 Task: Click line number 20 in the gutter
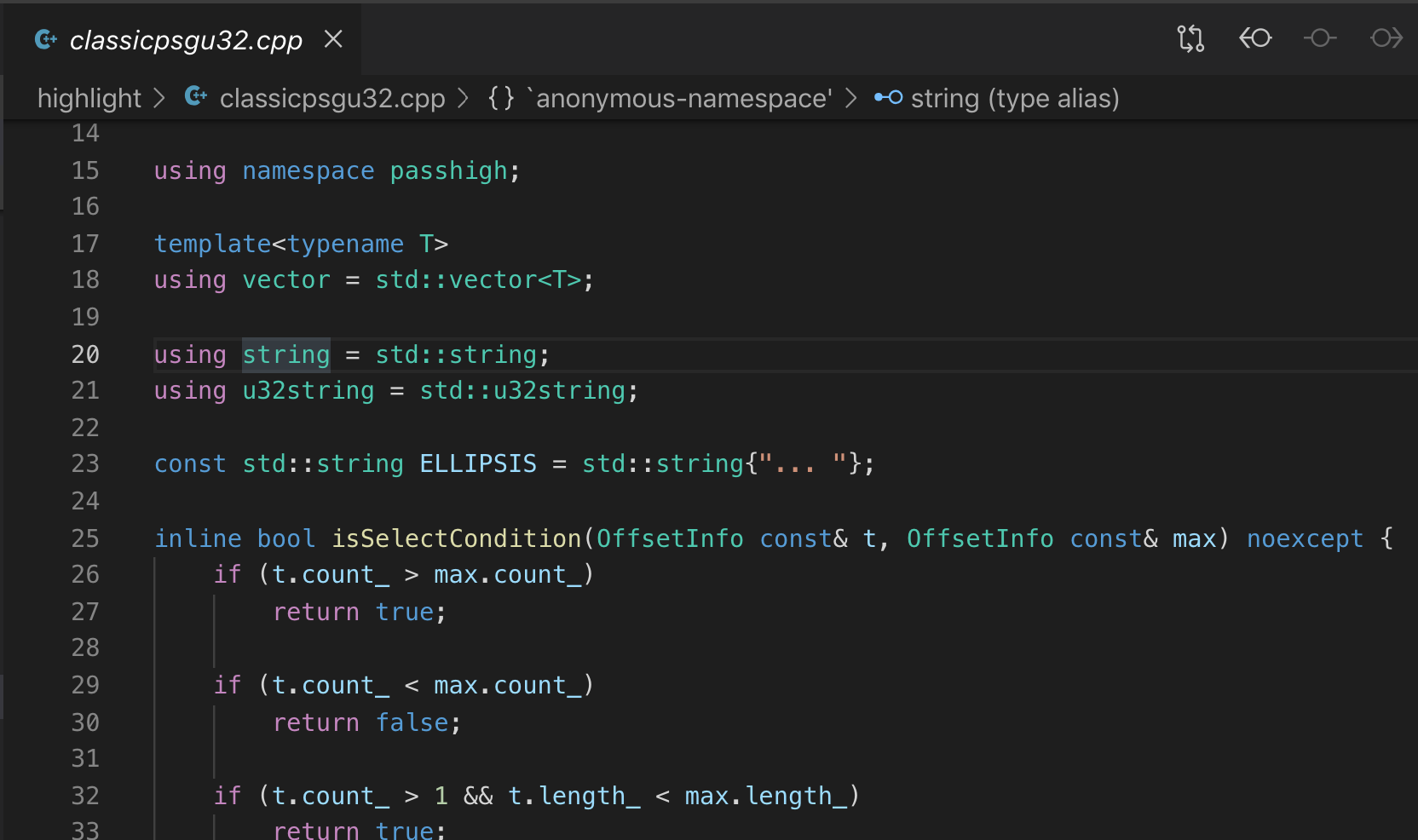(85, 354)
